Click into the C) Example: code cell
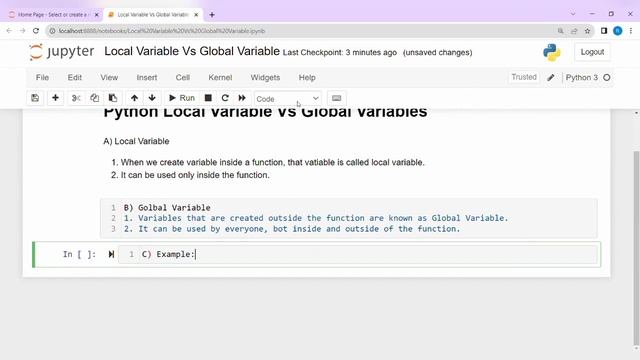The width and height of the screenshot is (640, 360). [358, 254]
